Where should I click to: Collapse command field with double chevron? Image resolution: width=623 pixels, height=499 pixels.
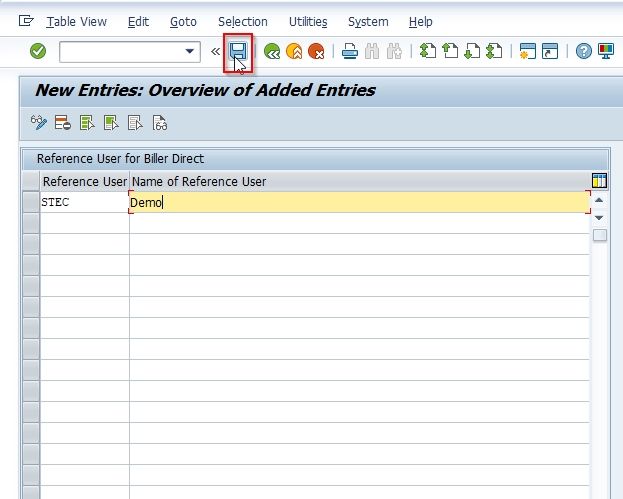[x=215, y=51]
